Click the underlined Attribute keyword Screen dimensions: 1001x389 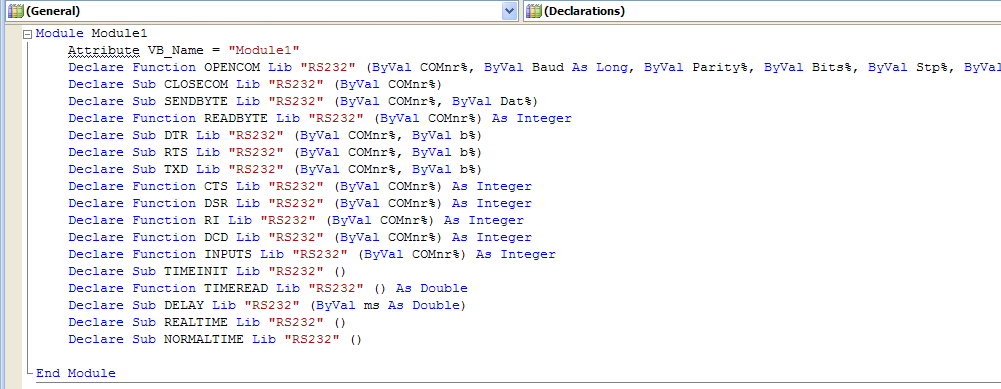104,50
